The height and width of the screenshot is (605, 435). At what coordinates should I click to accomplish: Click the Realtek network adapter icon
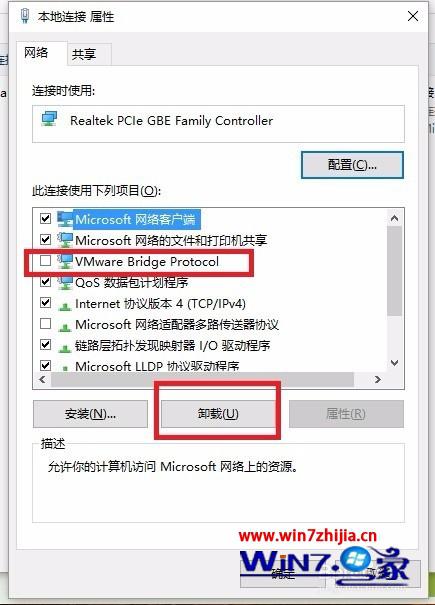pos(49,119)
